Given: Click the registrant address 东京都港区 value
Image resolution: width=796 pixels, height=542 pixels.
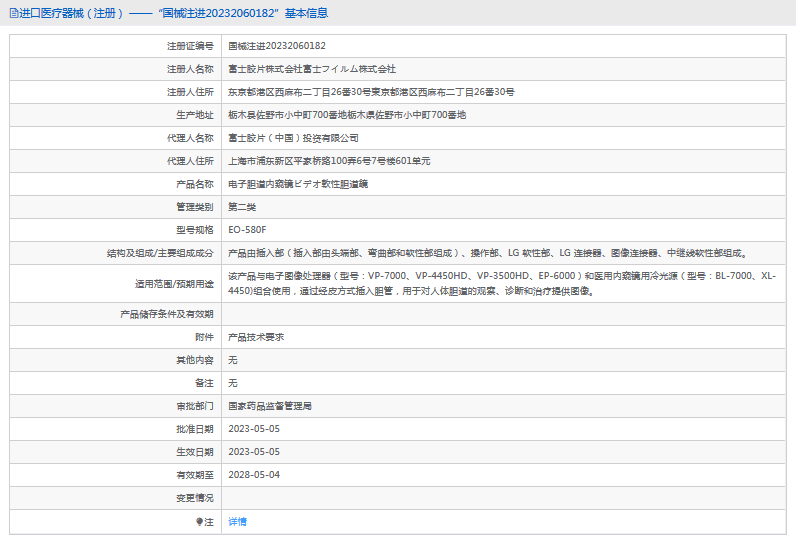Looking at the screenshot, I should (x=371, y=92).
